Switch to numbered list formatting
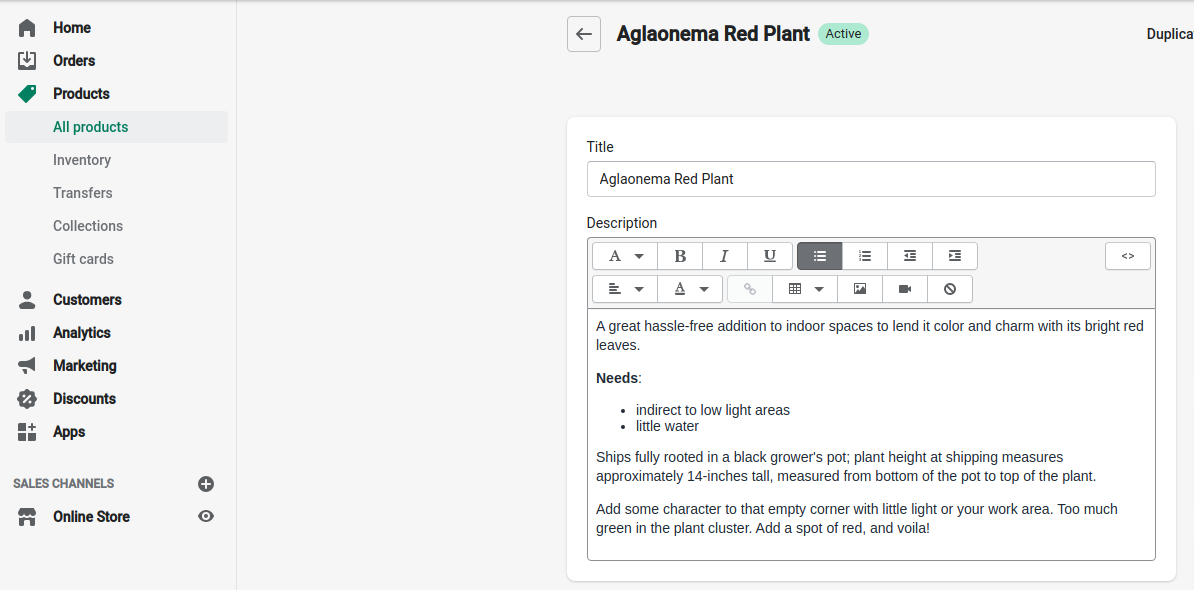Screen dimensions: 1194x590 [x=864, y=256]
